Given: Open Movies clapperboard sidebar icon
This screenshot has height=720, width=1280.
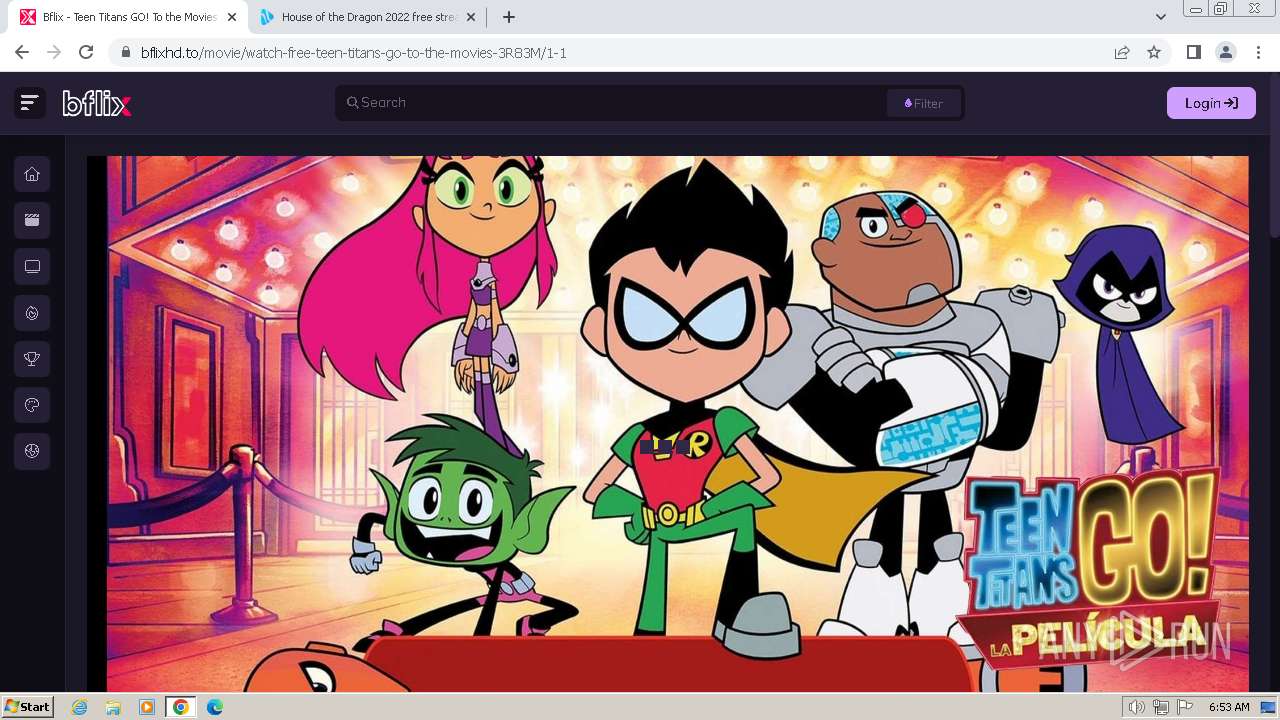Looking at the screenshot, I should tap(32, 220).
